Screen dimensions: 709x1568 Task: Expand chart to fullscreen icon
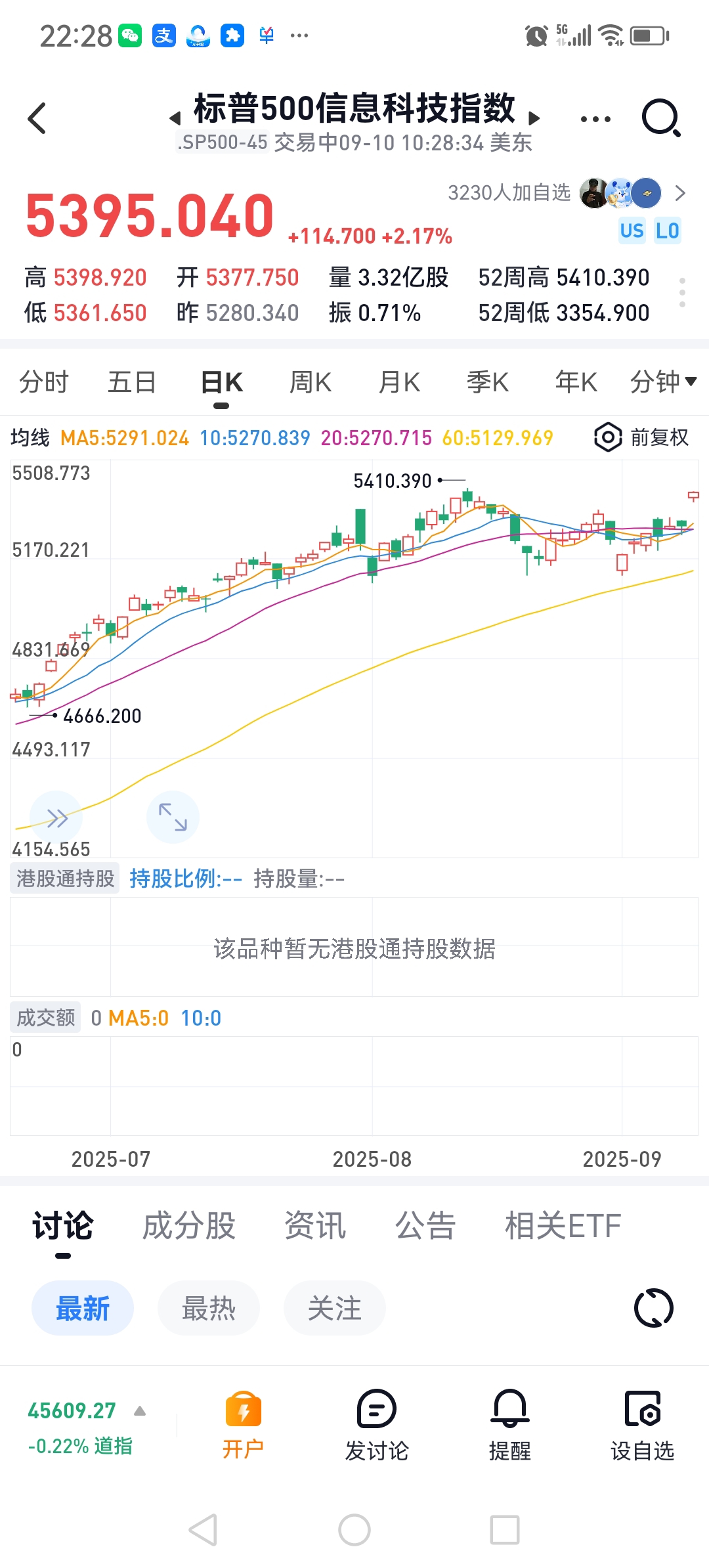[x=173, y=817]
